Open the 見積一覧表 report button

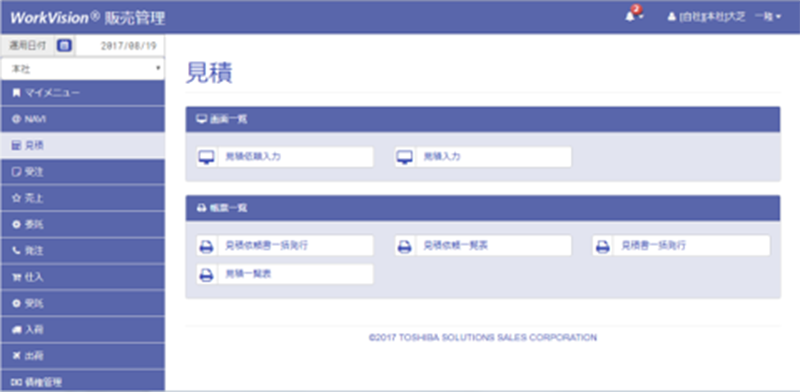[x=285, y=274]
